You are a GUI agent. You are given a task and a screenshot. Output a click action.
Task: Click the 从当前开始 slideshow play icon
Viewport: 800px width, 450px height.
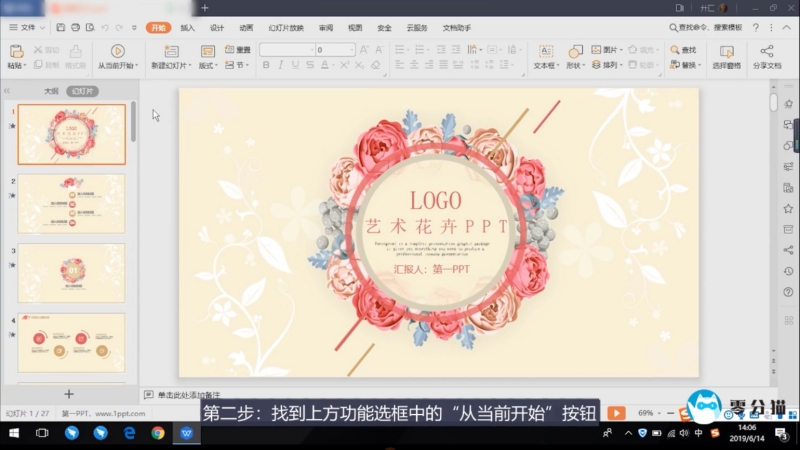click(117, 50)
